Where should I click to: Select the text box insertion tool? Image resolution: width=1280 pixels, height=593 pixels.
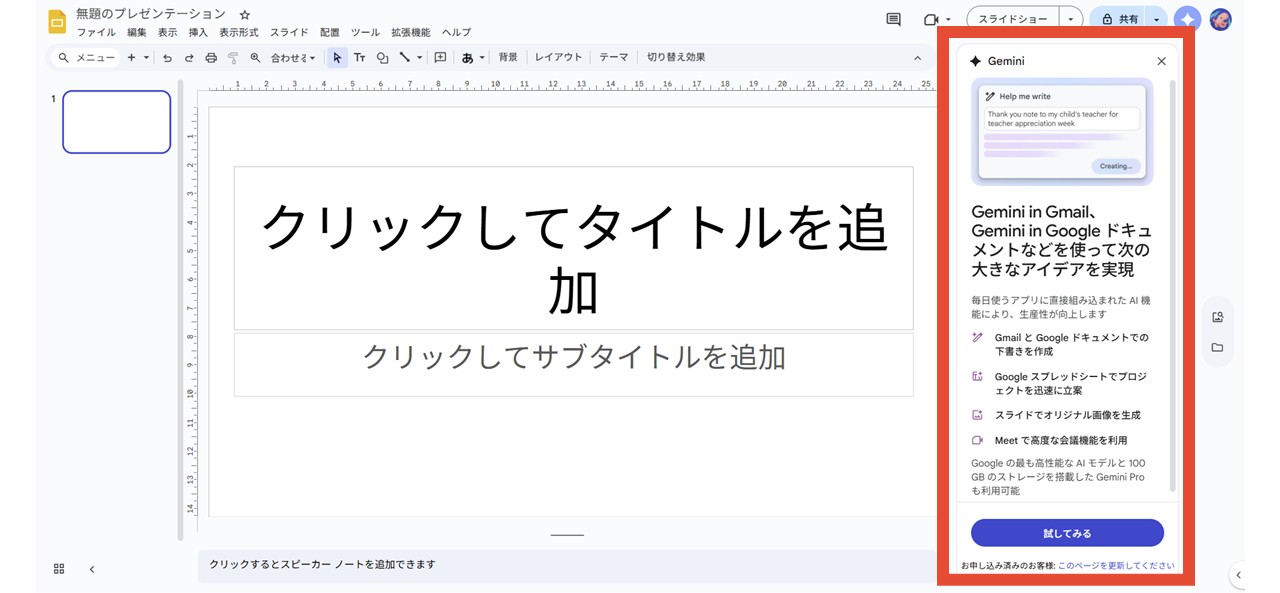pyautogui.click(x=360, y=57)
